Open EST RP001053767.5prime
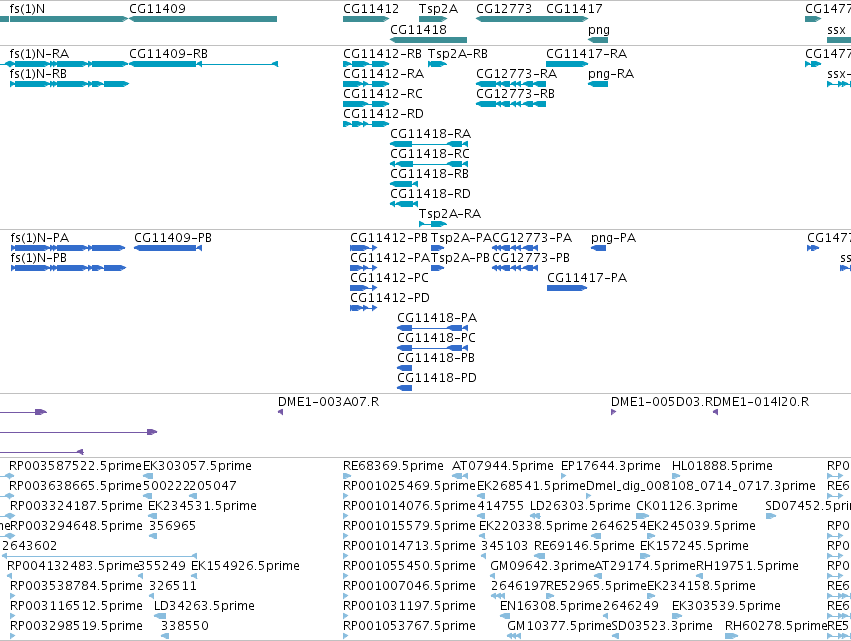The height and width of the screenshot is (641, 851). (409, 626)
